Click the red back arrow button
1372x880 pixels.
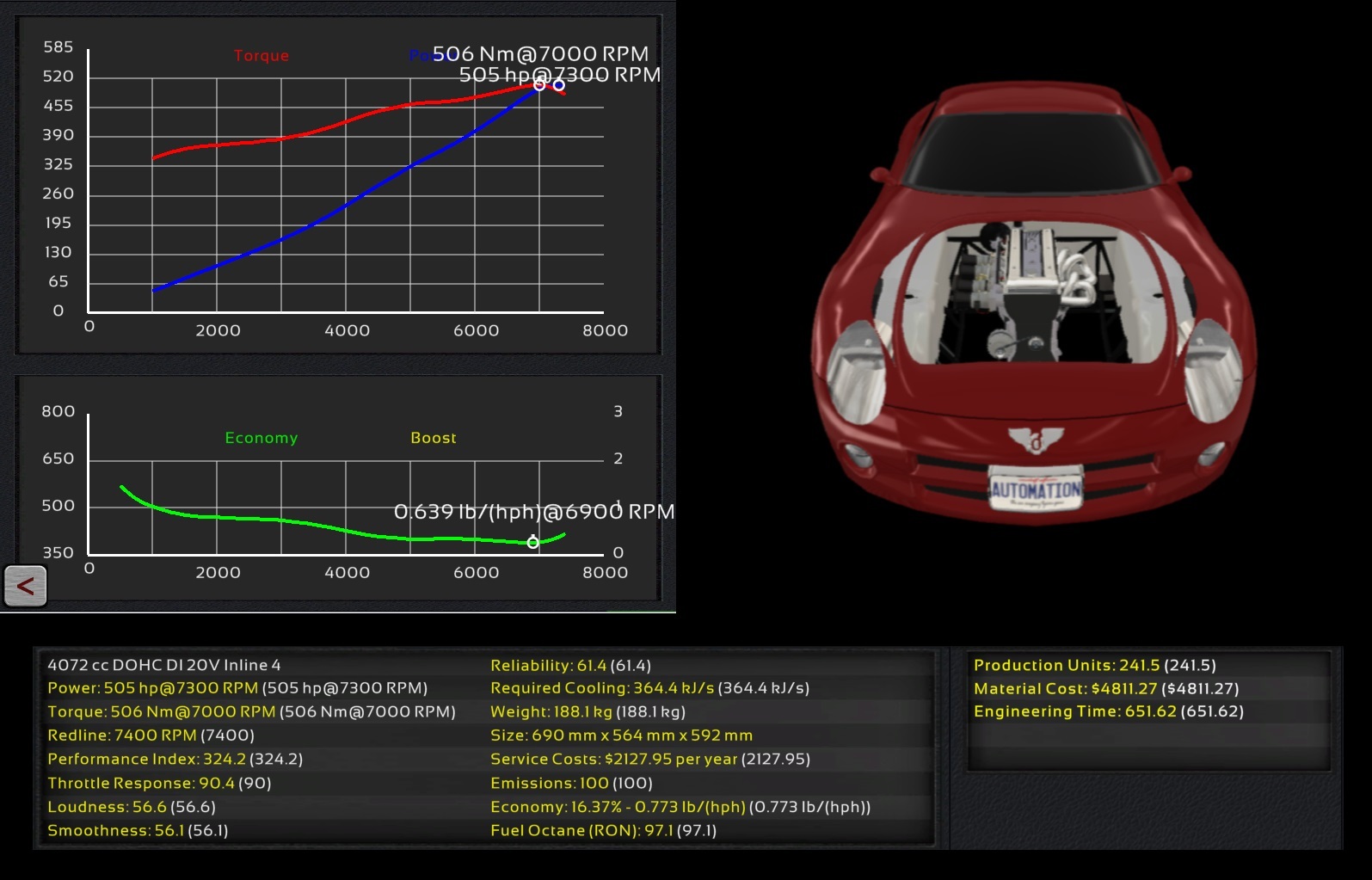coord(25,587)
